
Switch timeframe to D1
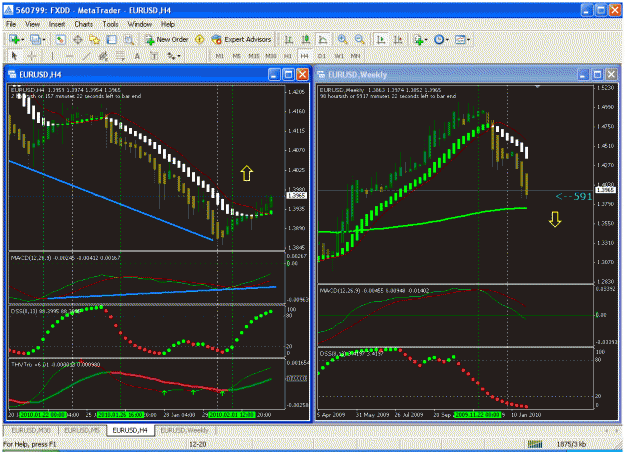tap(322, 56)
